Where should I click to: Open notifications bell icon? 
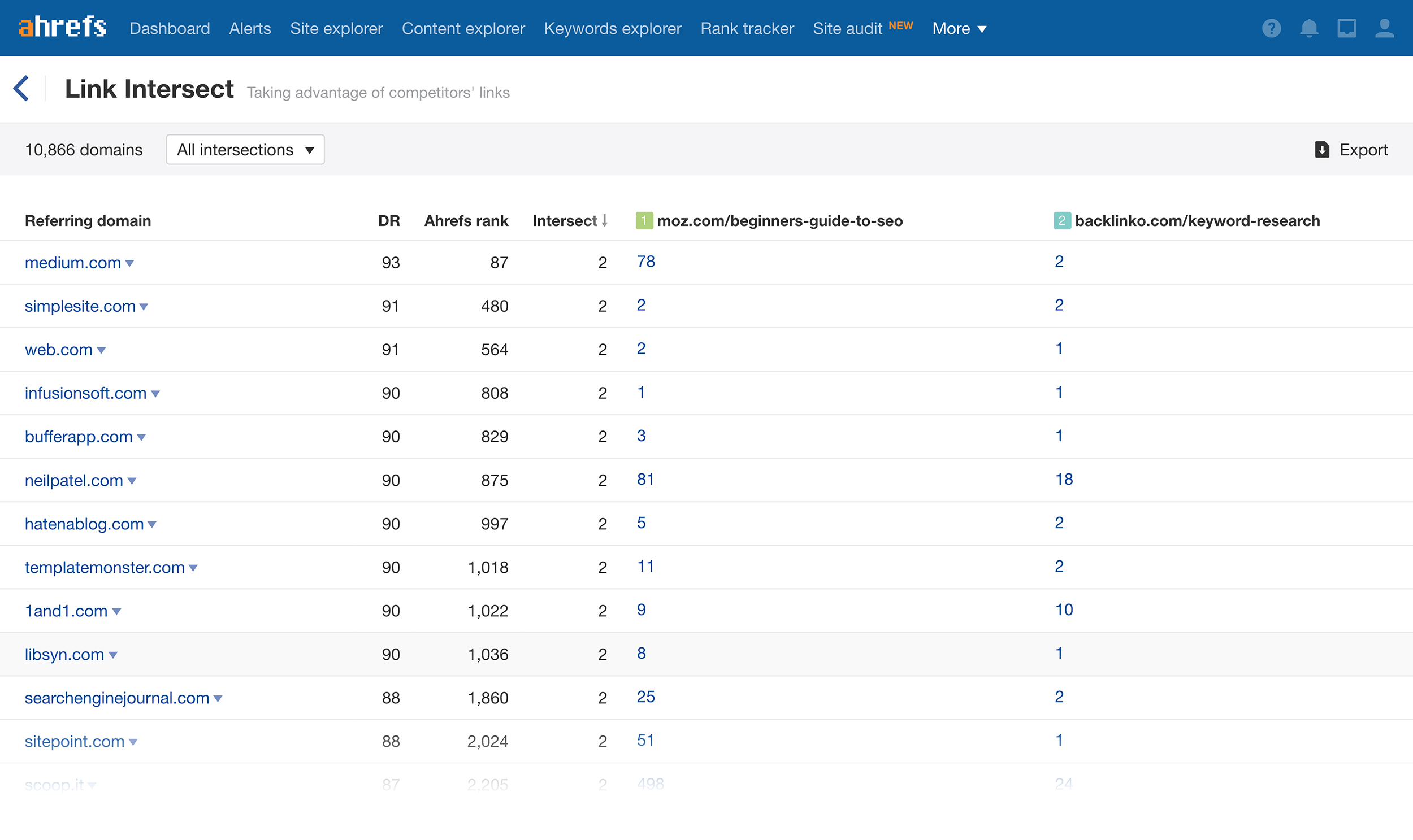point(1309,28)
